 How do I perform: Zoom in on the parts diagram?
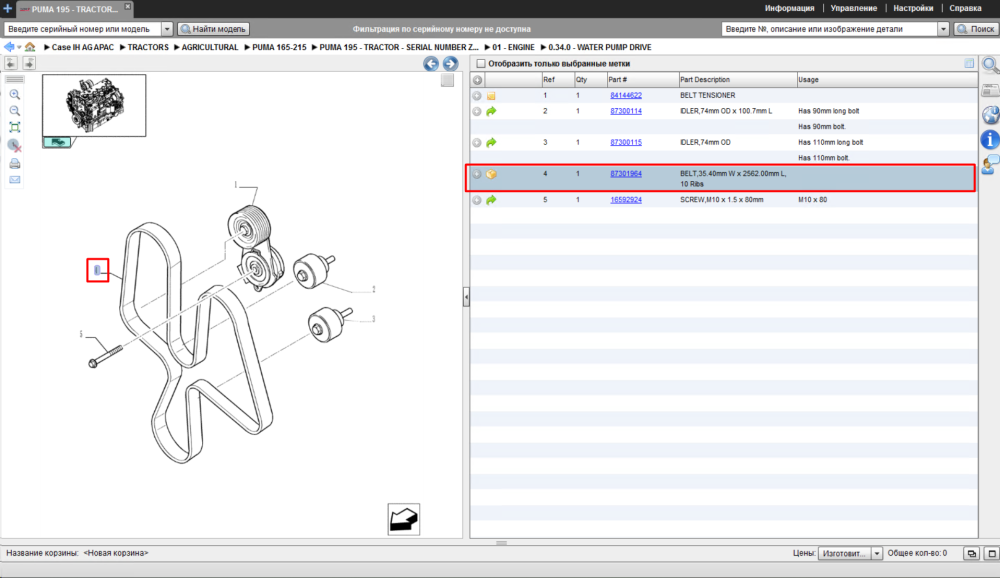15,94
